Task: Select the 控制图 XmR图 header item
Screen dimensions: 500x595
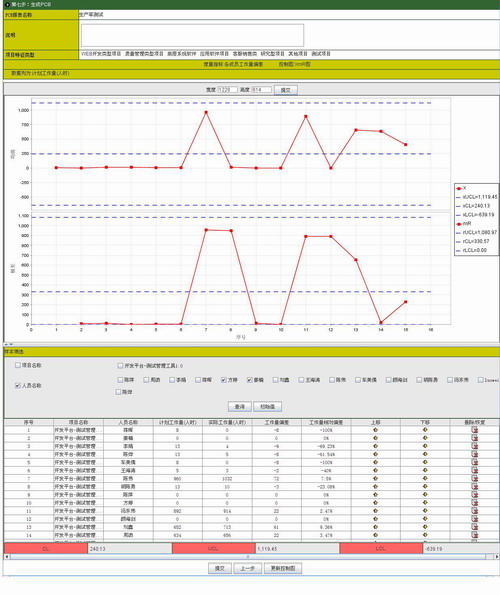Action: (x=294, y=64)
